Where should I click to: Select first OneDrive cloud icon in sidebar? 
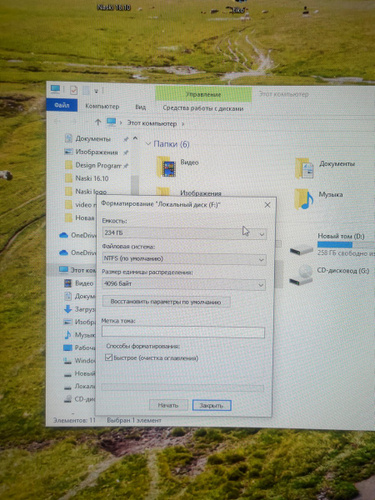[x=63, y=235]
